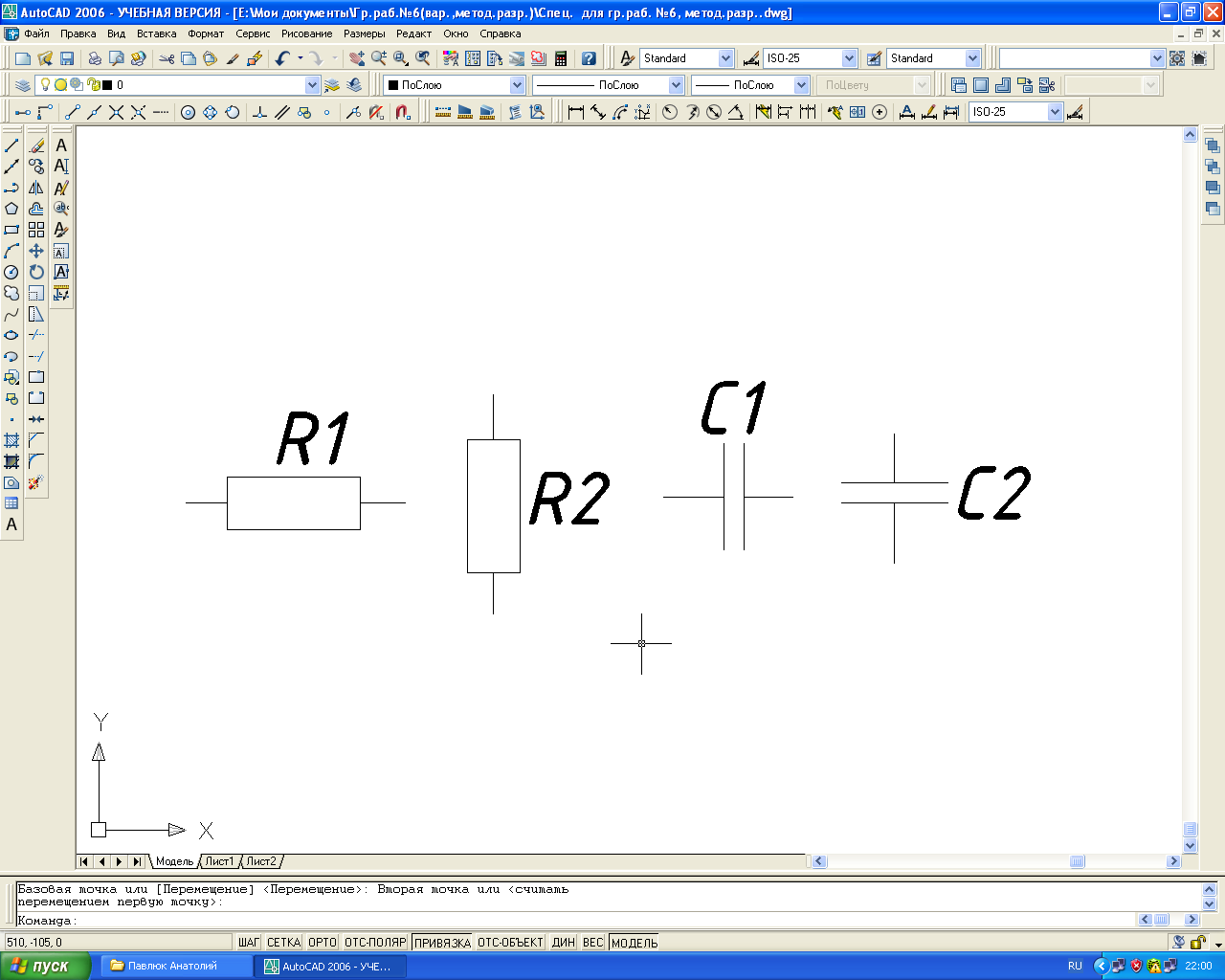Click the Save file icon
1225x980 pixels.
click(66, 58)
